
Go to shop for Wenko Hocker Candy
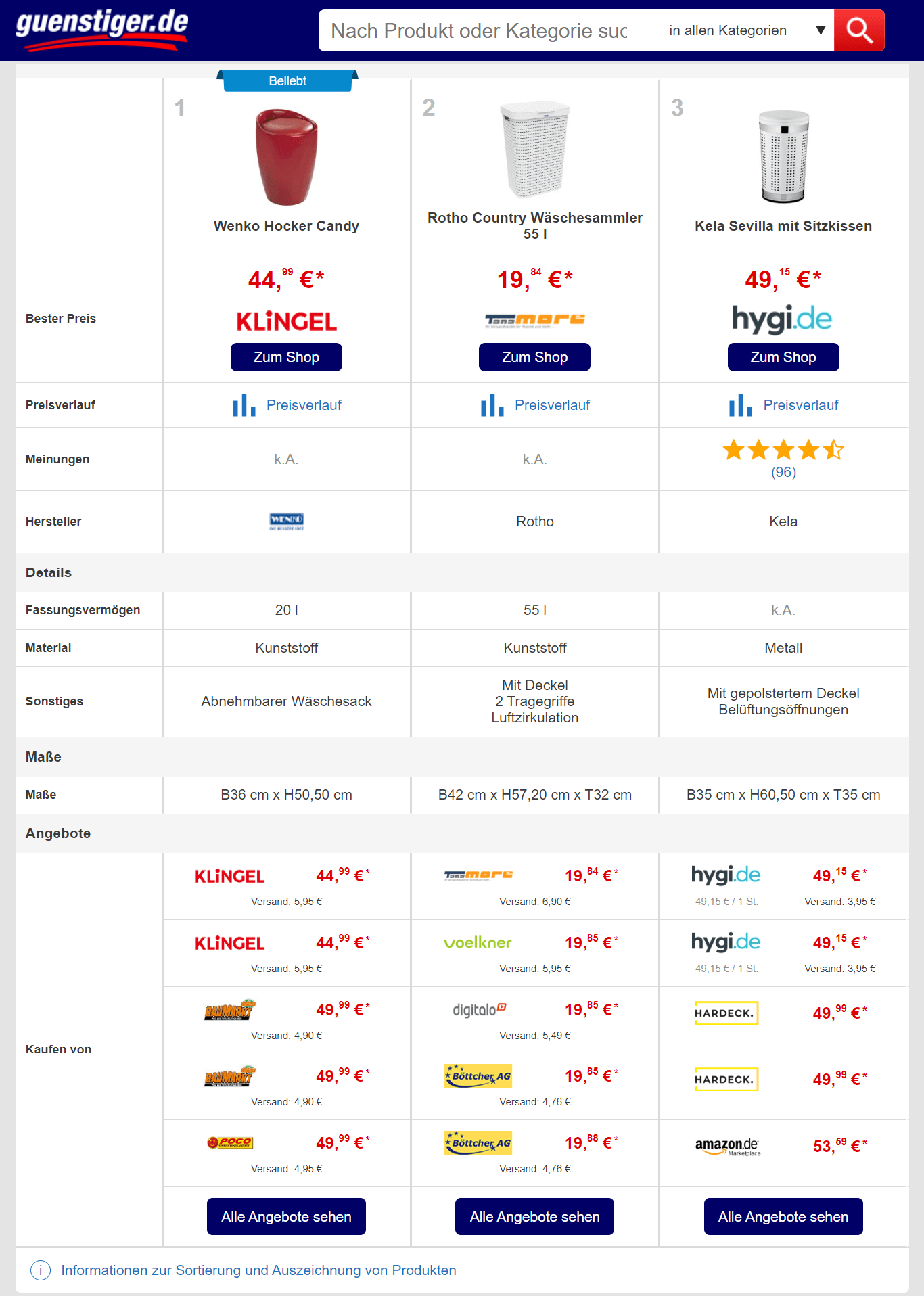coord(286,357)
